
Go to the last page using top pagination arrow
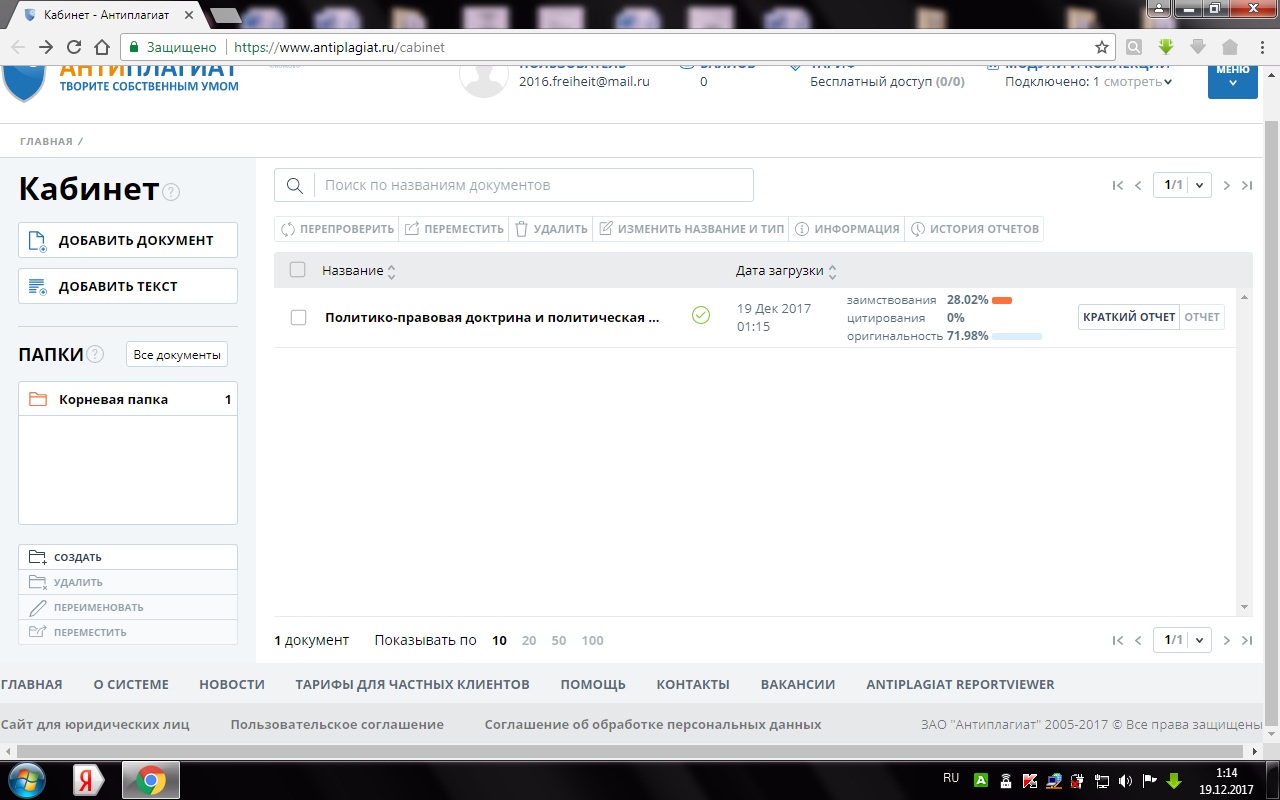pos(1247,185)
